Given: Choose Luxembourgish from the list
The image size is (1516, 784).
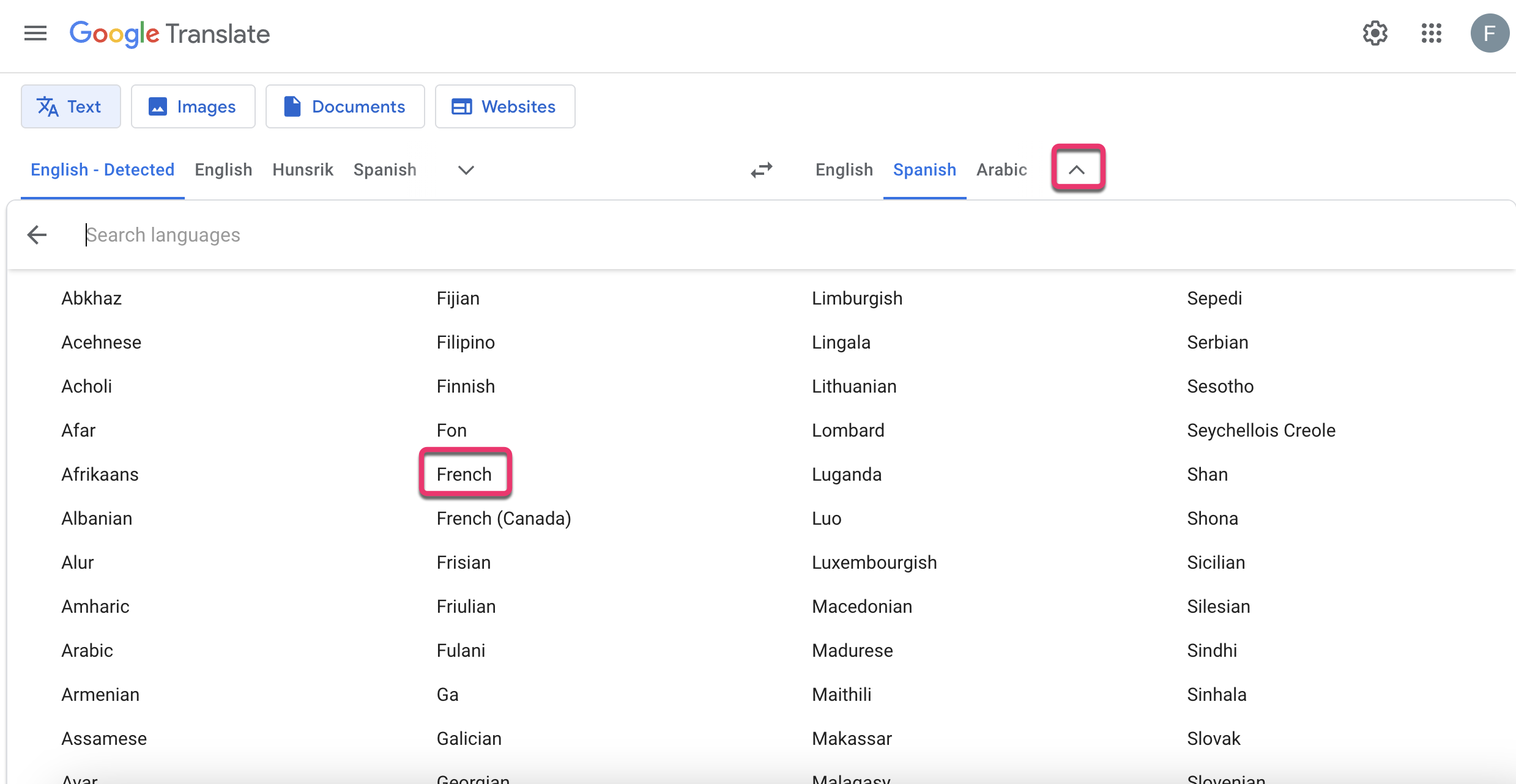Looking at the screenshot, I should pos(874,563).
